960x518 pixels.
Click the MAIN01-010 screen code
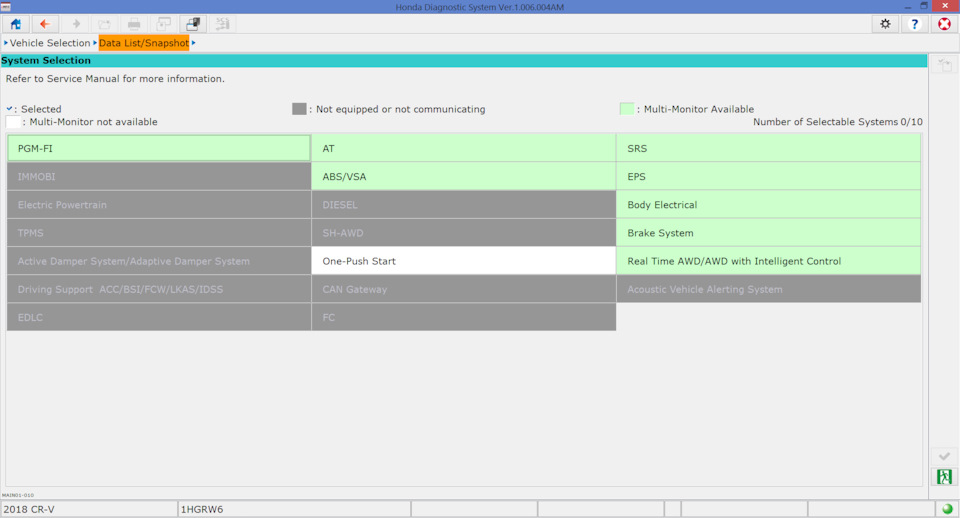18,495
